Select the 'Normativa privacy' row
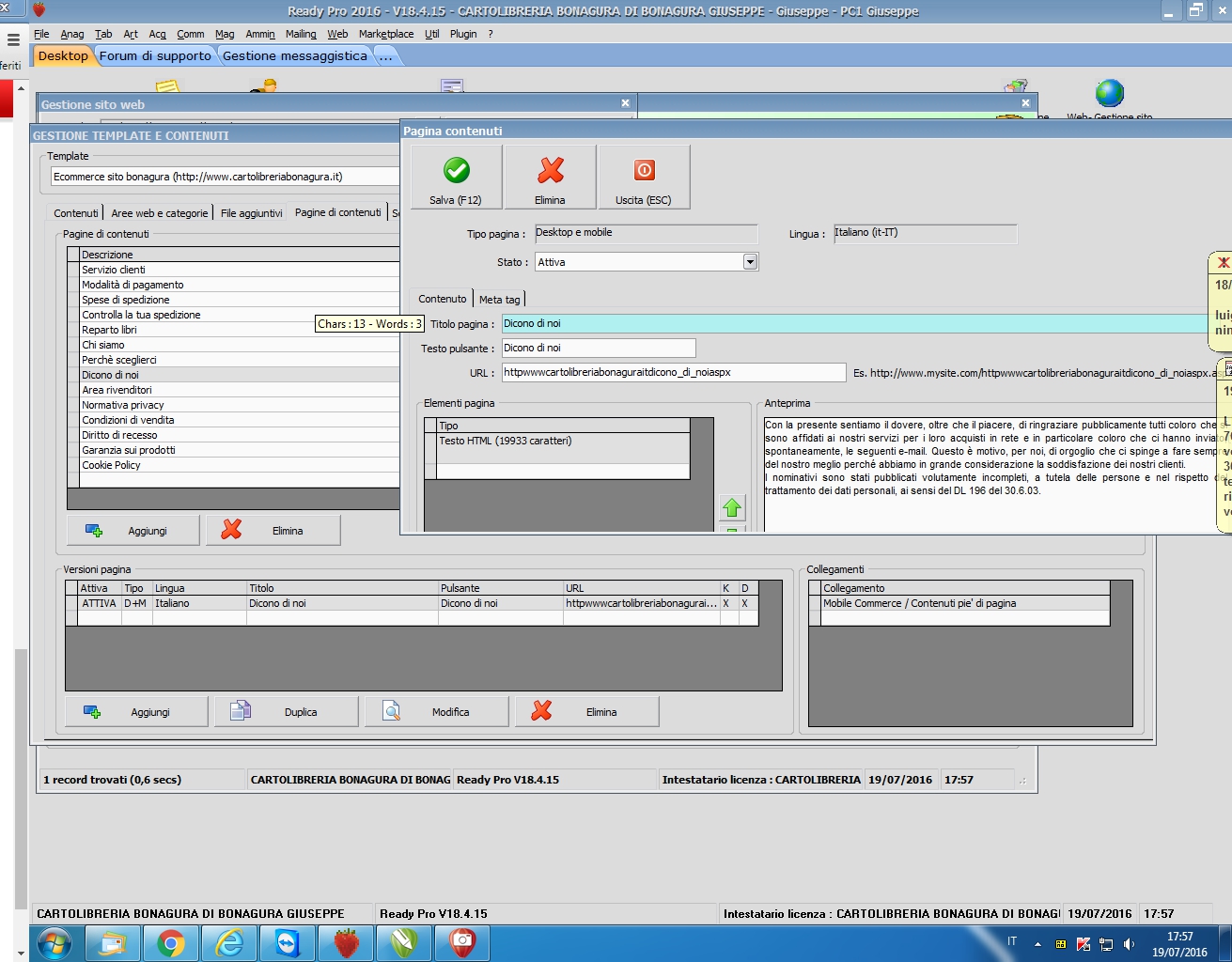 click(x=240, y=405)
